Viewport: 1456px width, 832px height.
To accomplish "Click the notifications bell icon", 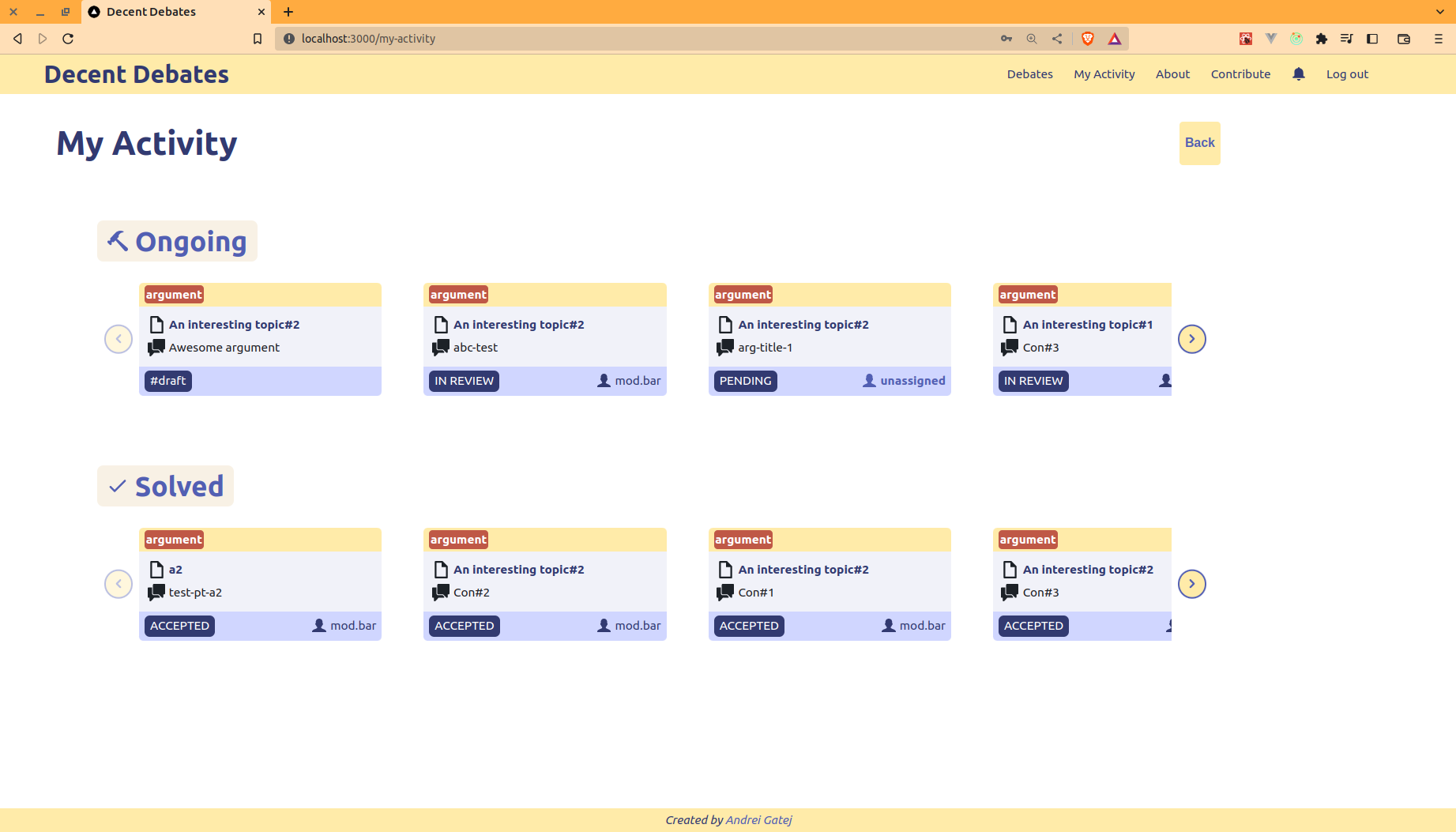I will (x=1298, y=74).
